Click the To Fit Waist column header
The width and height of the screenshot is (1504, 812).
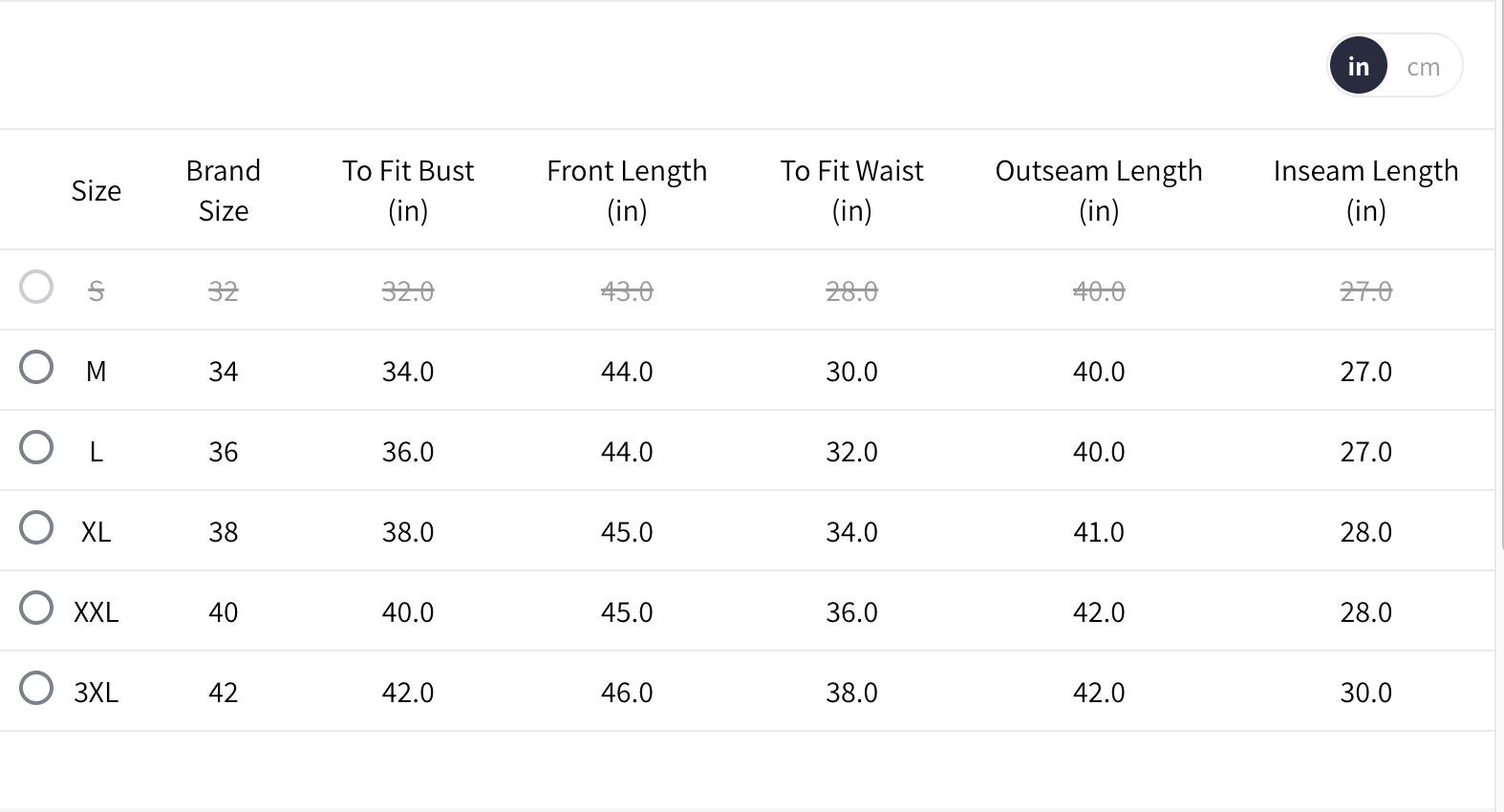click(851, 190)
